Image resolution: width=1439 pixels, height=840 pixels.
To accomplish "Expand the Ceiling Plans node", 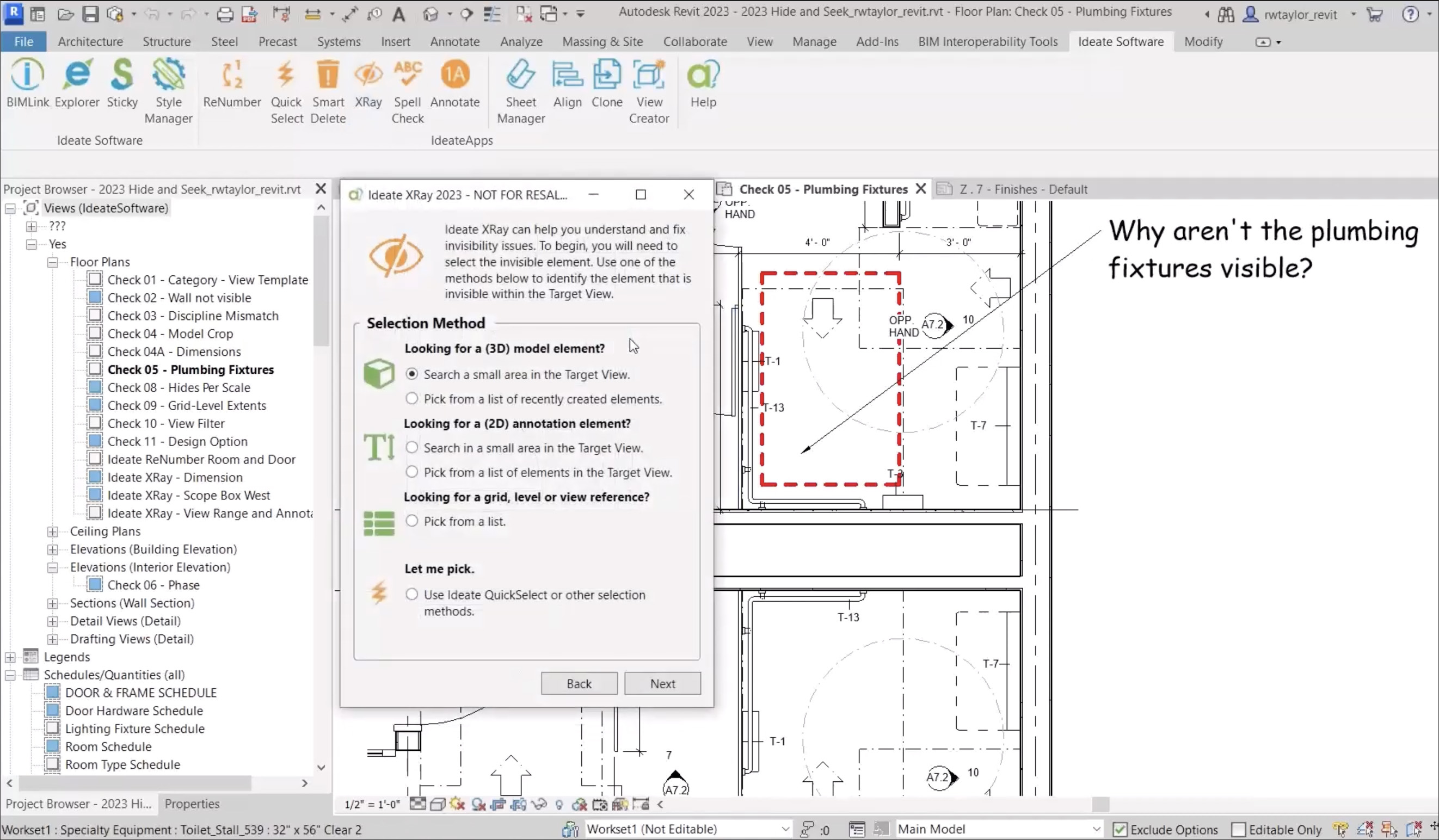I will (53, 532).
